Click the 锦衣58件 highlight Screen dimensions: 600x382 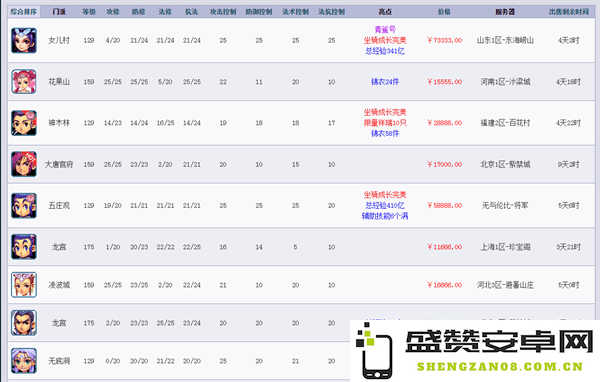pos(385,134)
